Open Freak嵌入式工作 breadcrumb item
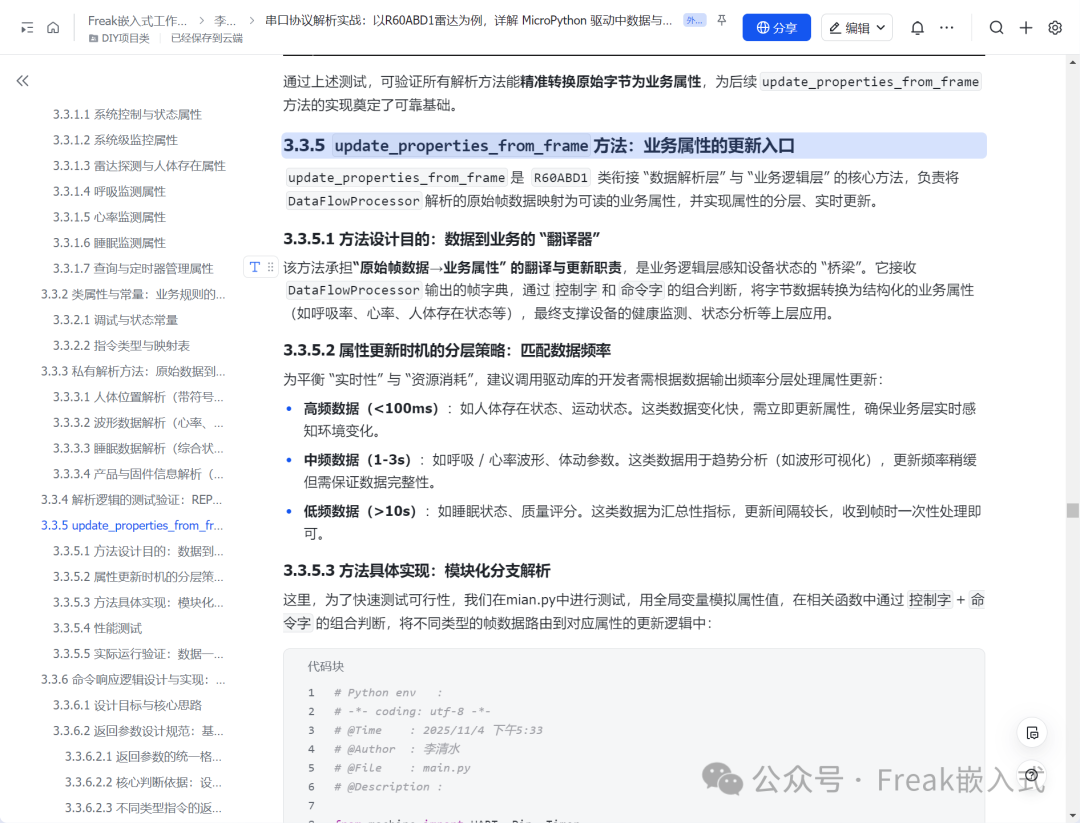1080x823 pixels. click(x=137, y=21)
